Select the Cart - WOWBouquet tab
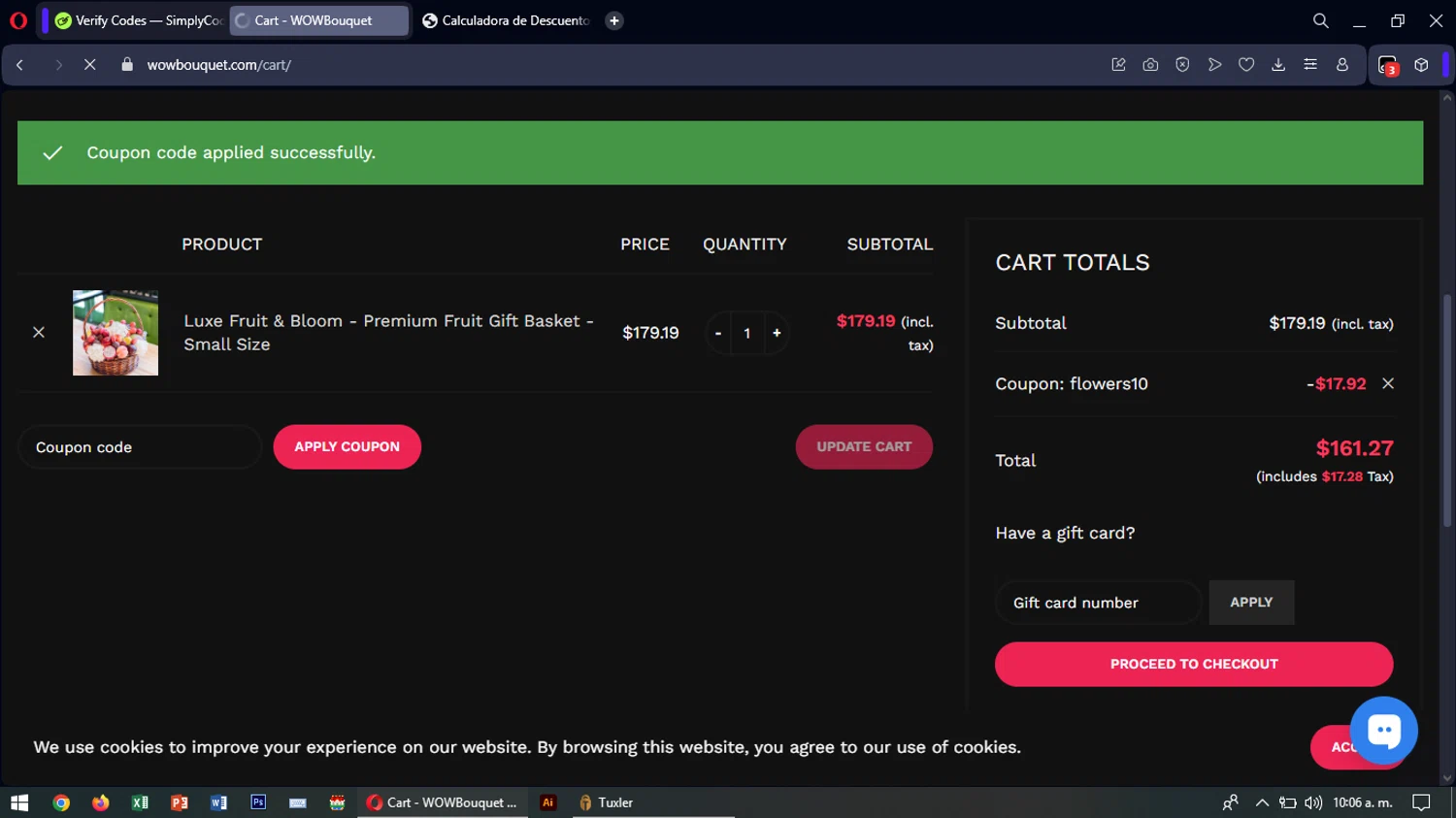This screenshot has height=818, width=1456. [x=318, y=20]
